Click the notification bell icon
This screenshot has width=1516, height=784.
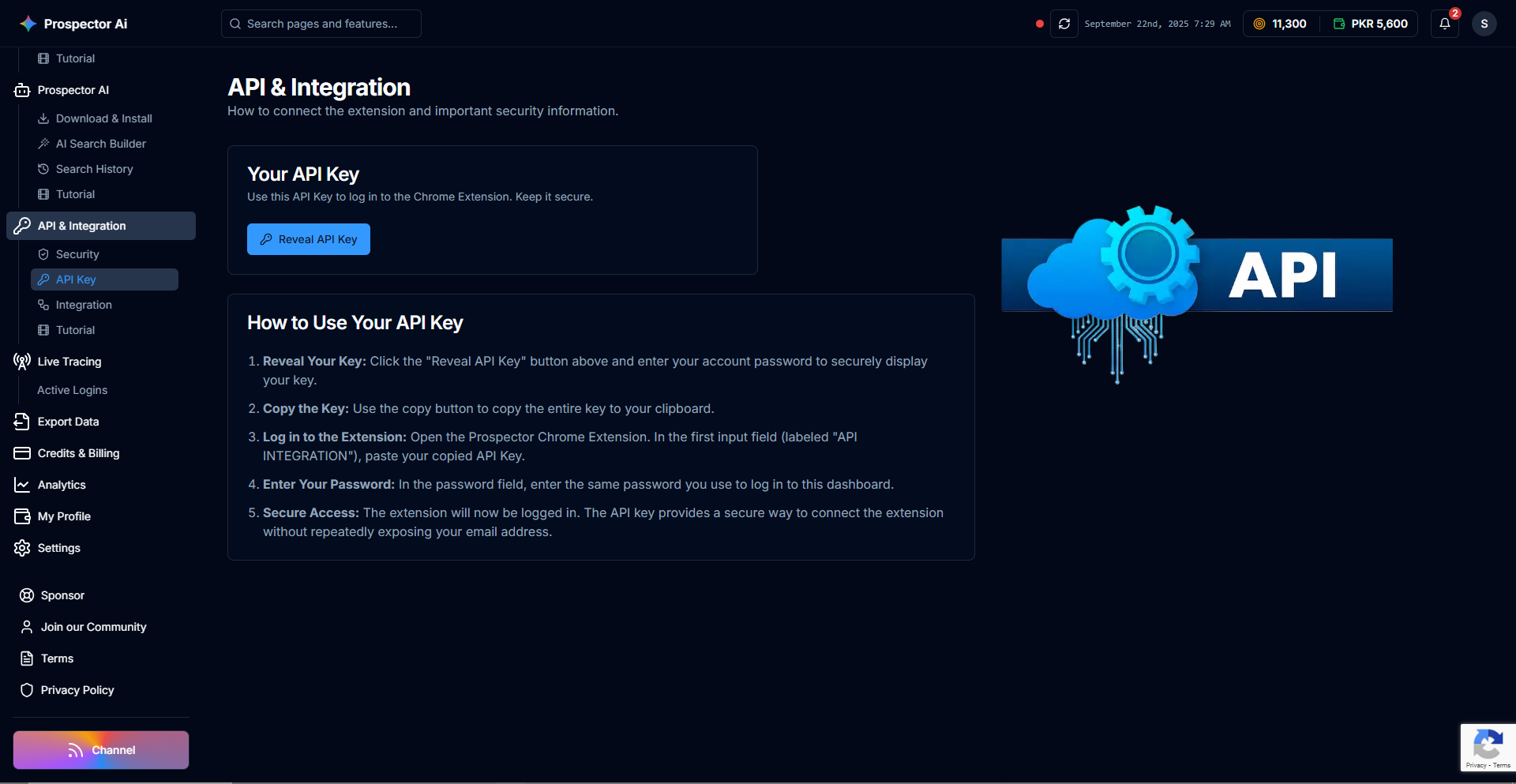1444,24
